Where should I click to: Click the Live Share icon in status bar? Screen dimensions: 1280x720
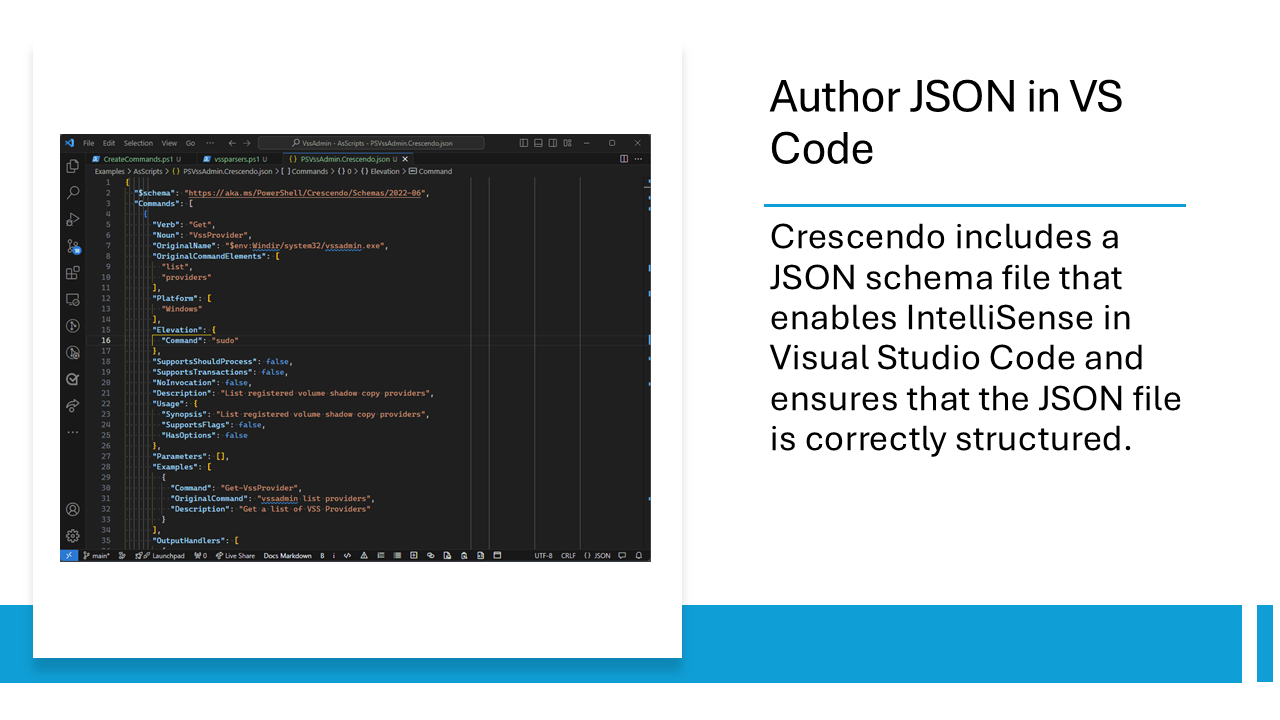click(236, 555)
